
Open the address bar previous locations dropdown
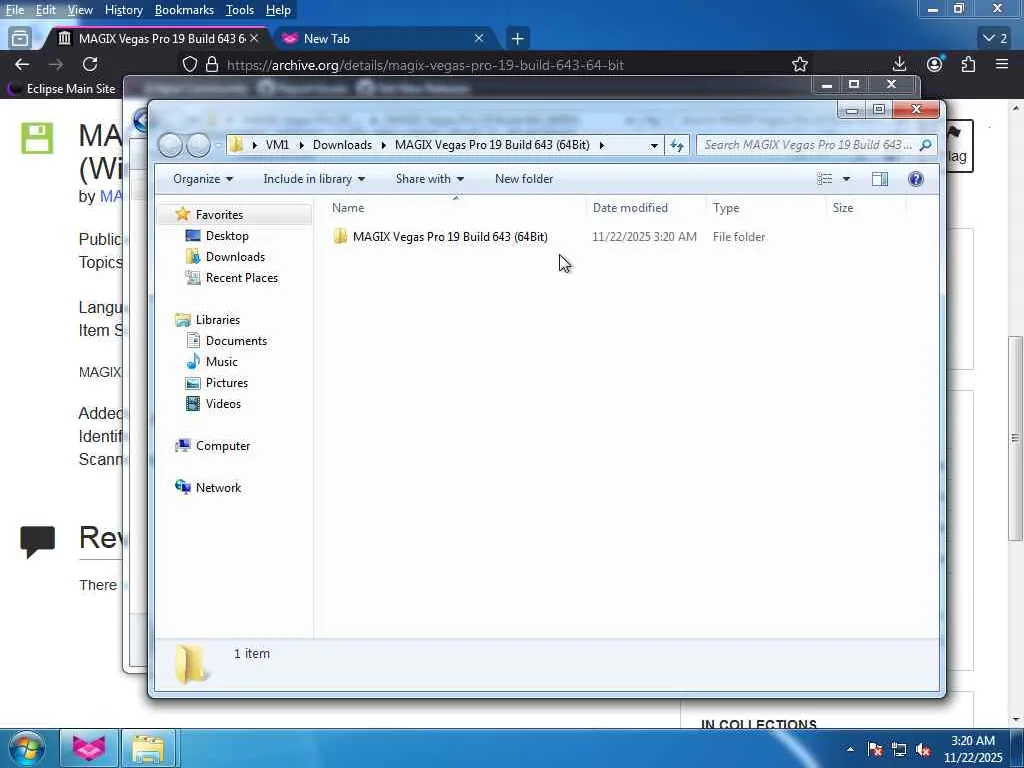pyautogui.click(x=654, y=145)
